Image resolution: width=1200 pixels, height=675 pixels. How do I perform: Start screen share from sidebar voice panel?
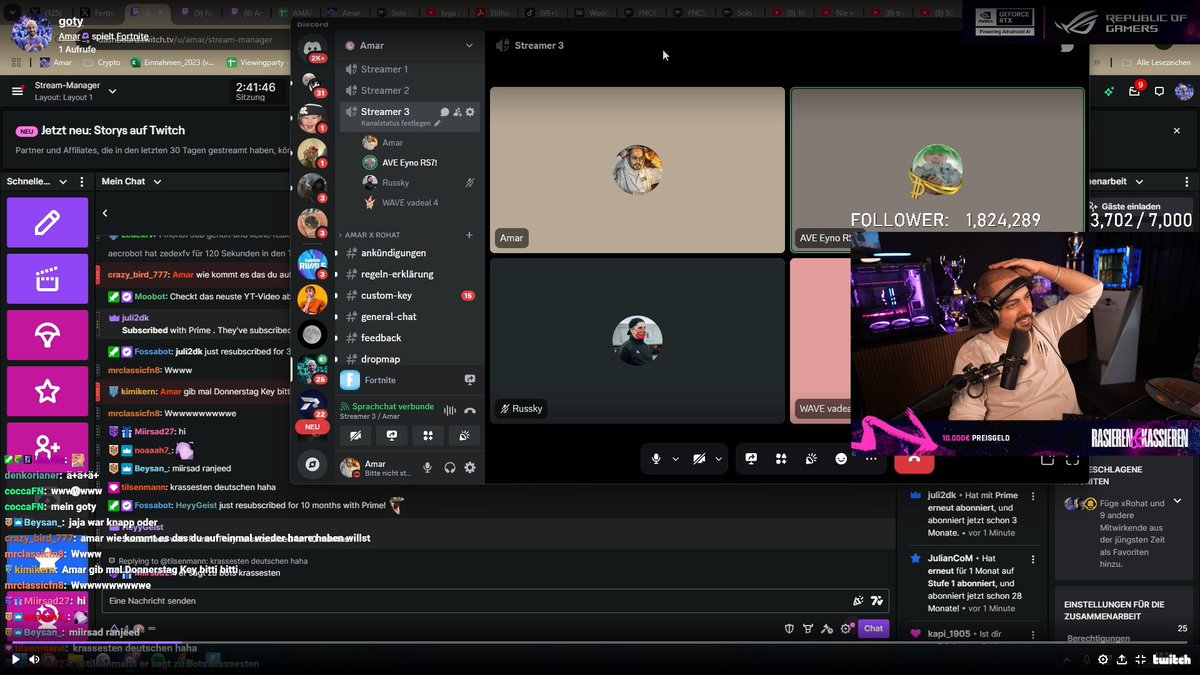coord(391,436)
